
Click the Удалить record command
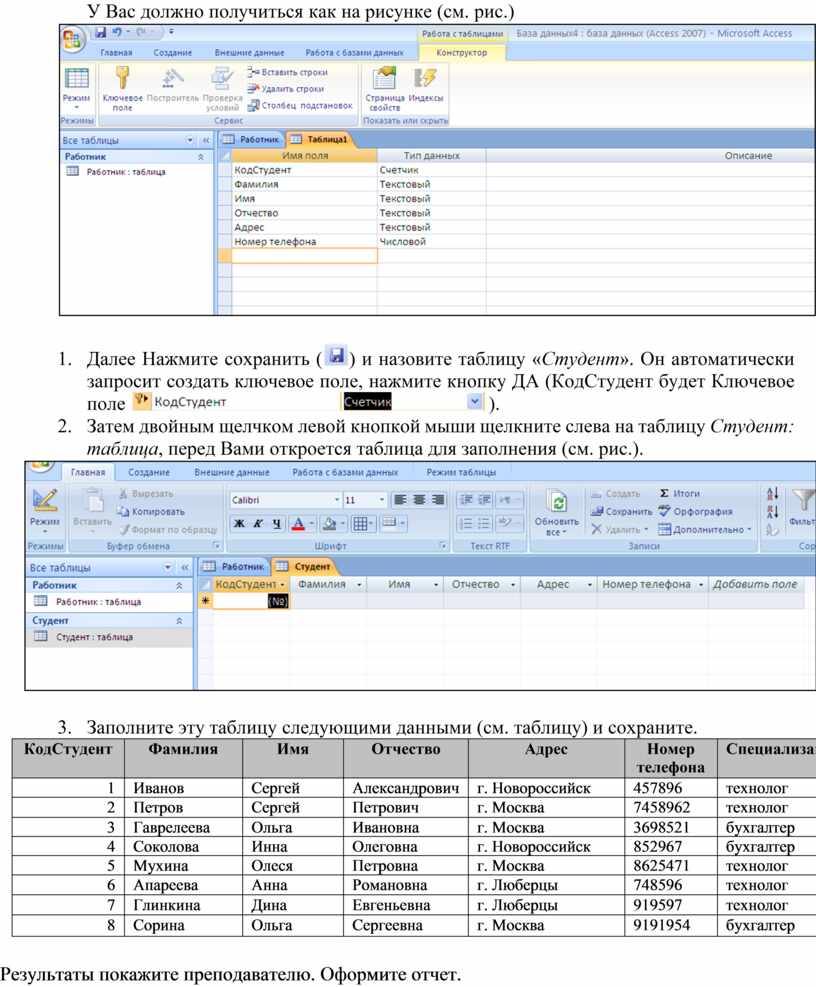tap(620, 530)
